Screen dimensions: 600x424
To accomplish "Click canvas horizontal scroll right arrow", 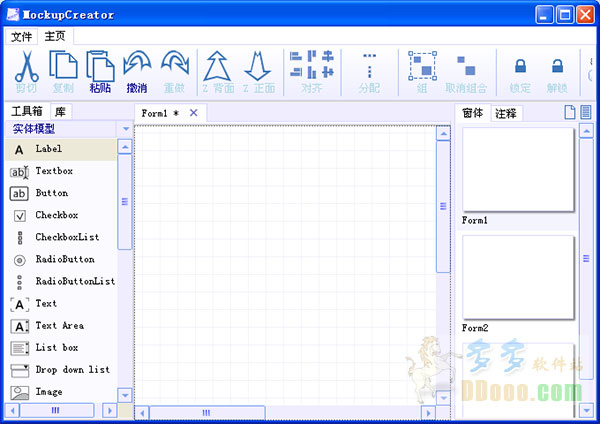I will pos(428,413).
